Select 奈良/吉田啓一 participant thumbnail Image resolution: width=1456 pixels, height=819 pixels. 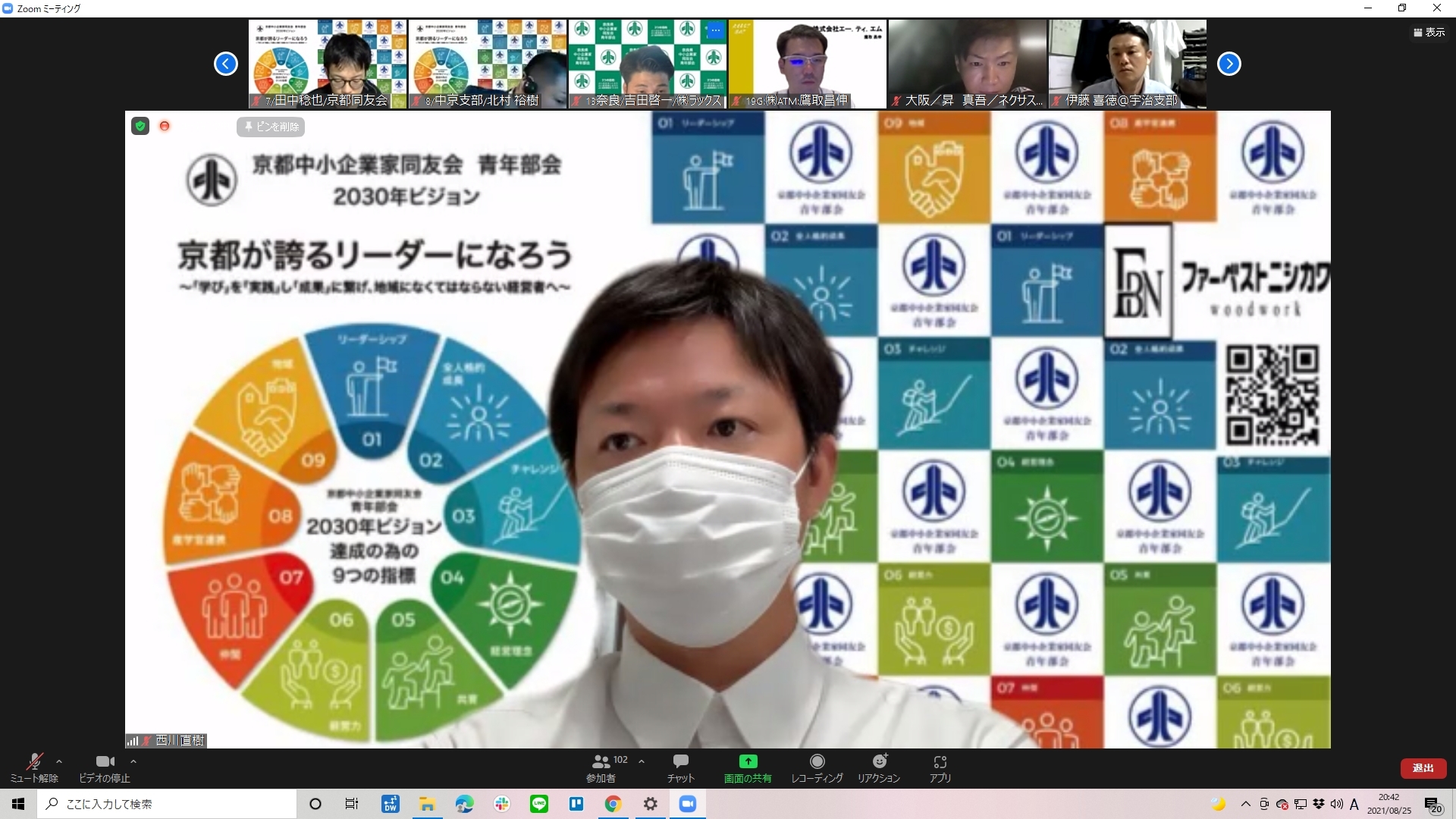click(648, 64)
